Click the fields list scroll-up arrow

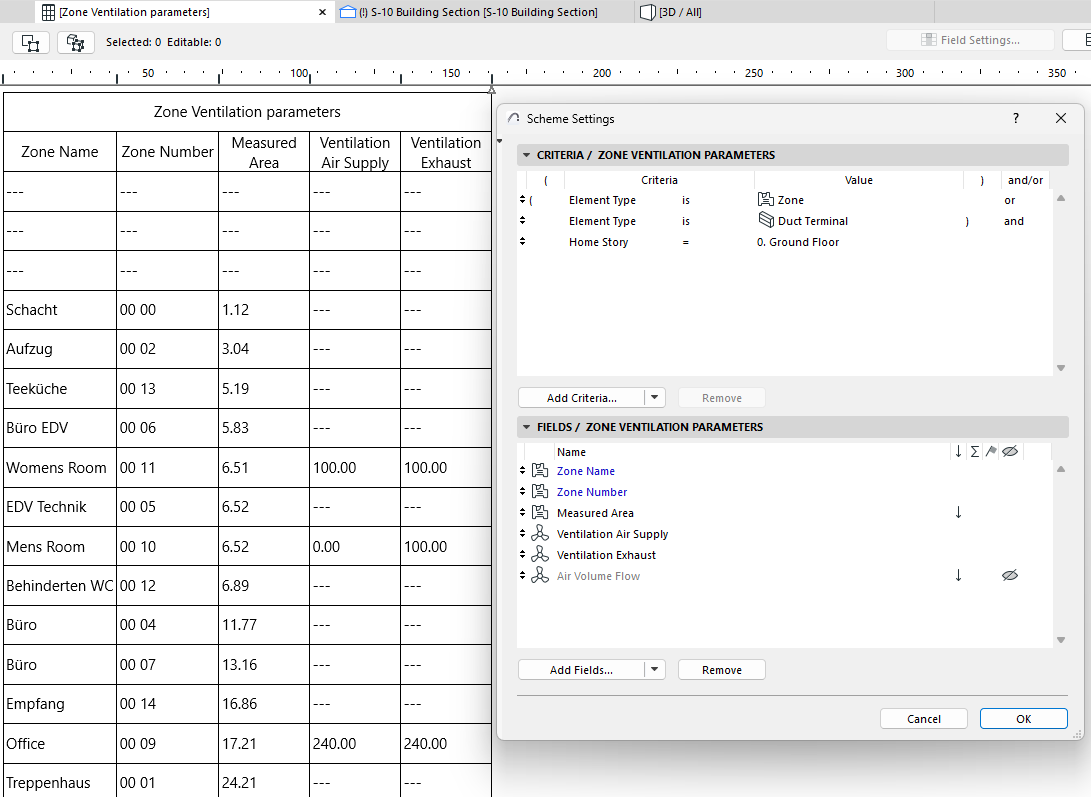pos(1060,467)
